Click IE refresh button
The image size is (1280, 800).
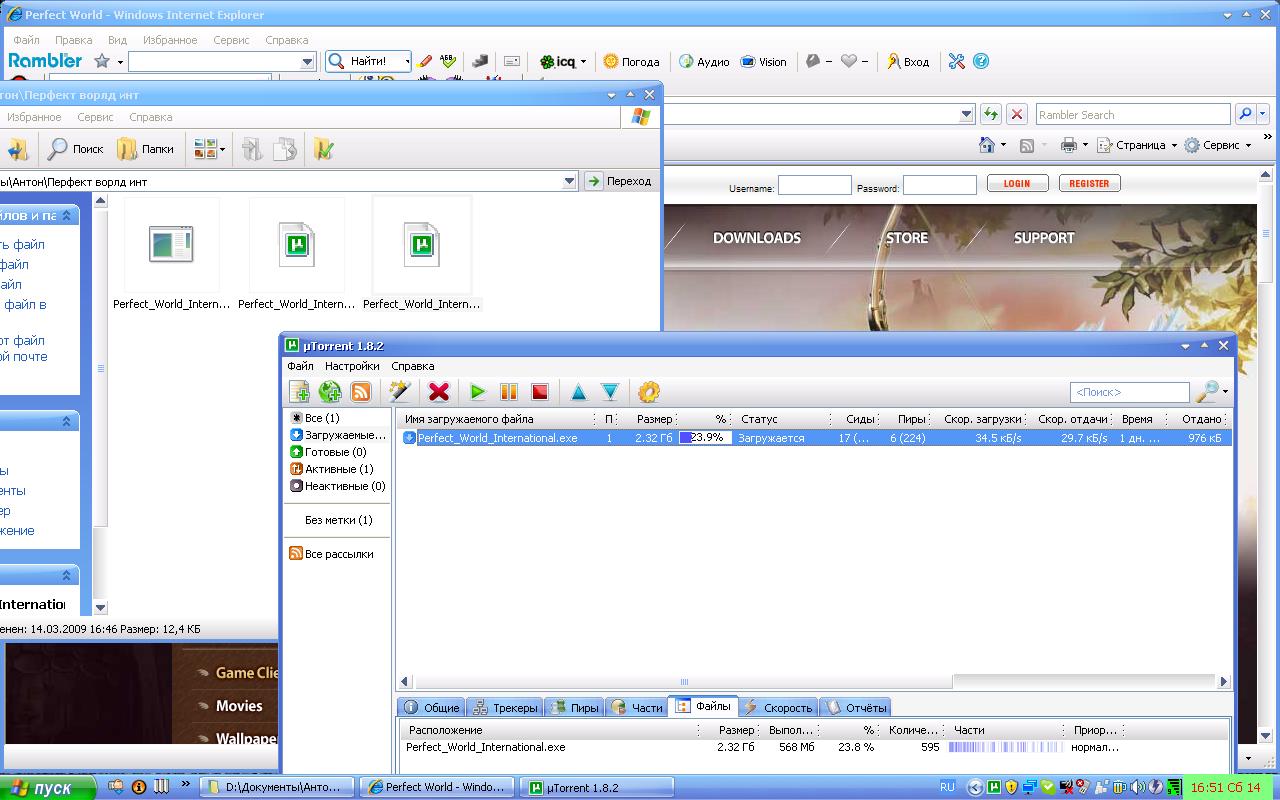point(990,114)
